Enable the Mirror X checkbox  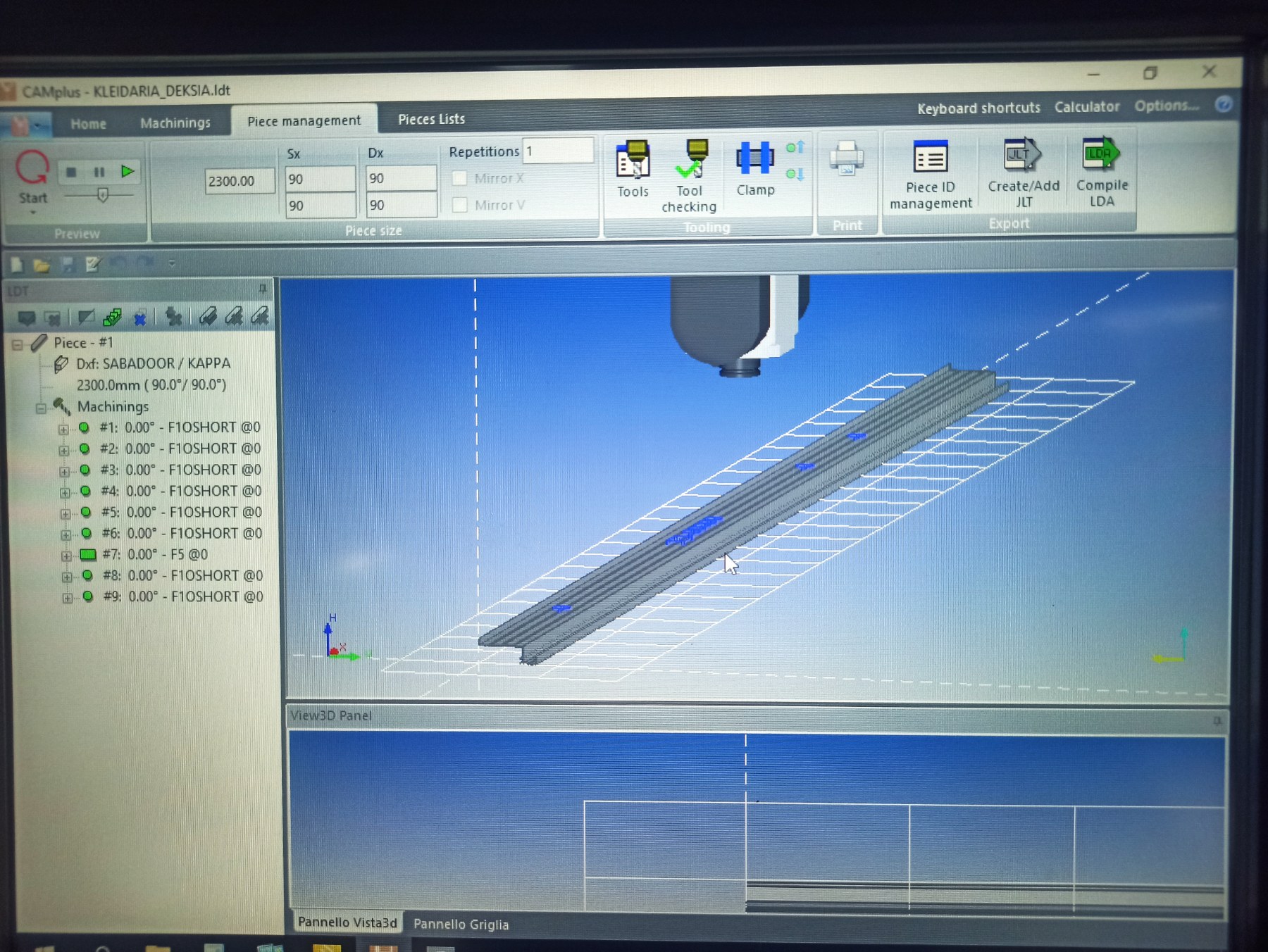click(460, 178)
